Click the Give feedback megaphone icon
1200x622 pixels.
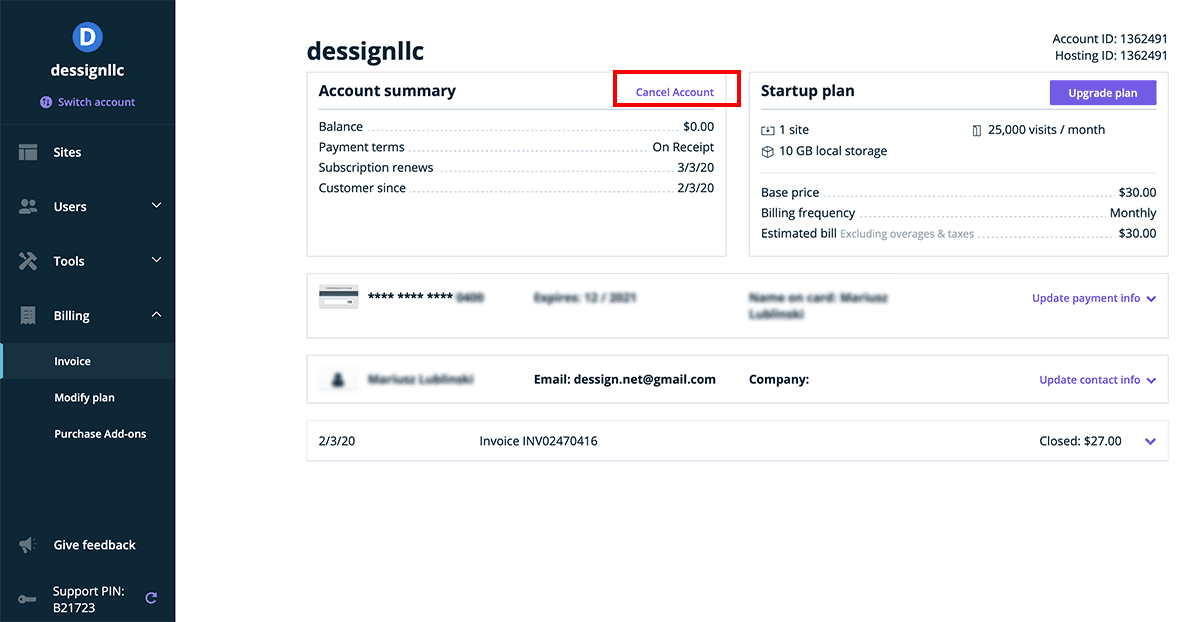(28, 545)
